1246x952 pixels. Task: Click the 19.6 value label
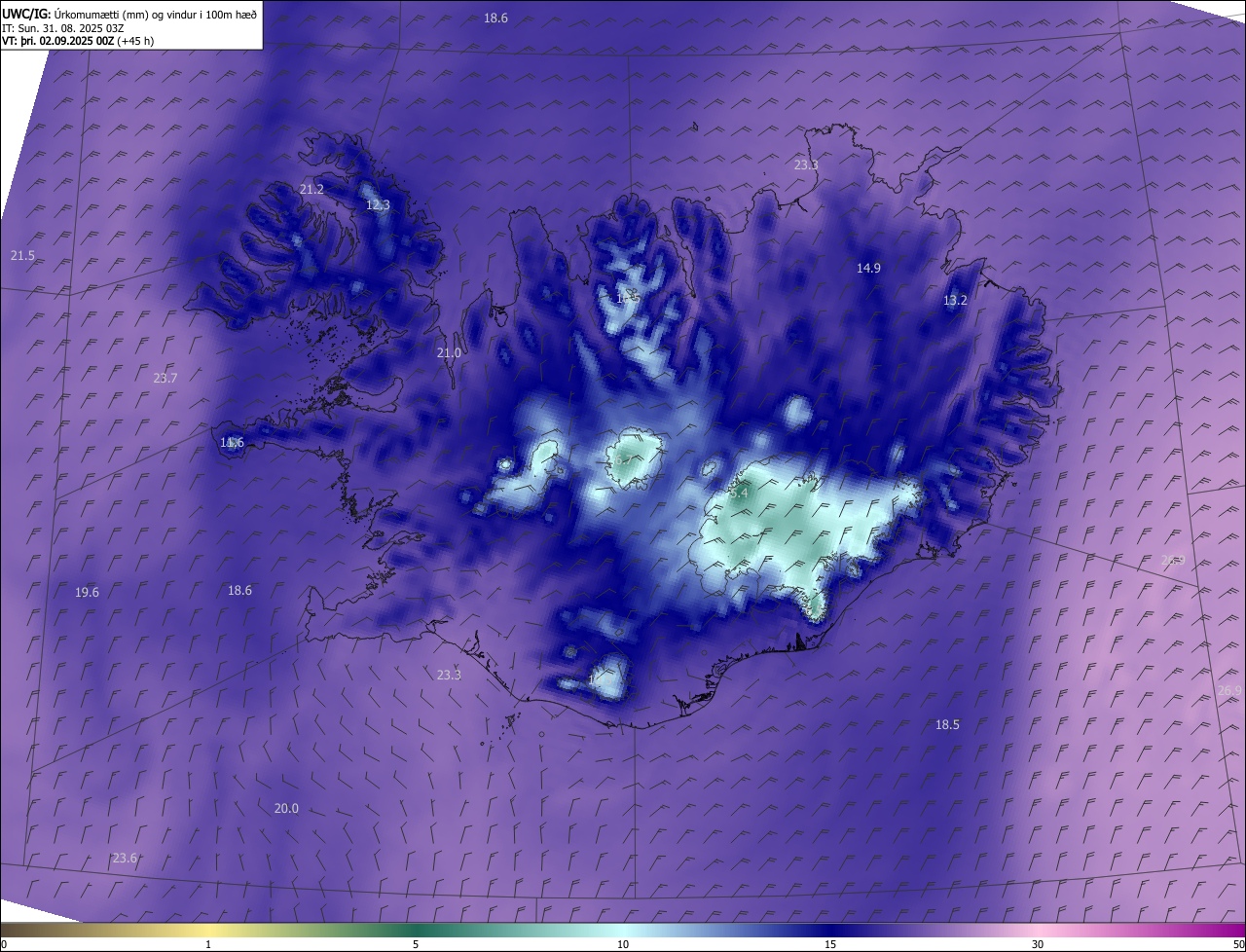tap(87, 593)
